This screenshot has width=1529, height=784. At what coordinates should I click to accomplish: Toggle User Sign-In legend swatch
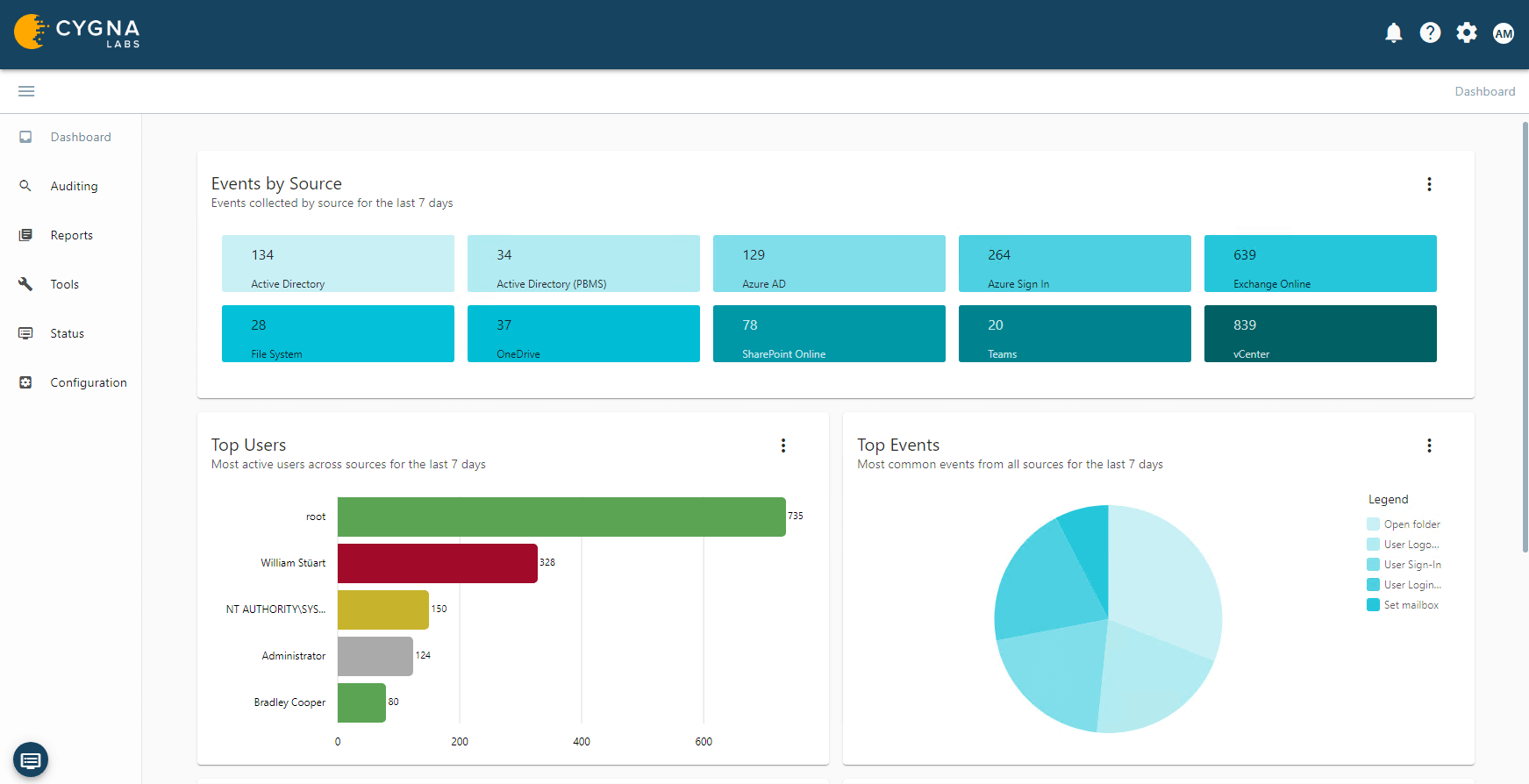pos(1373,565)
